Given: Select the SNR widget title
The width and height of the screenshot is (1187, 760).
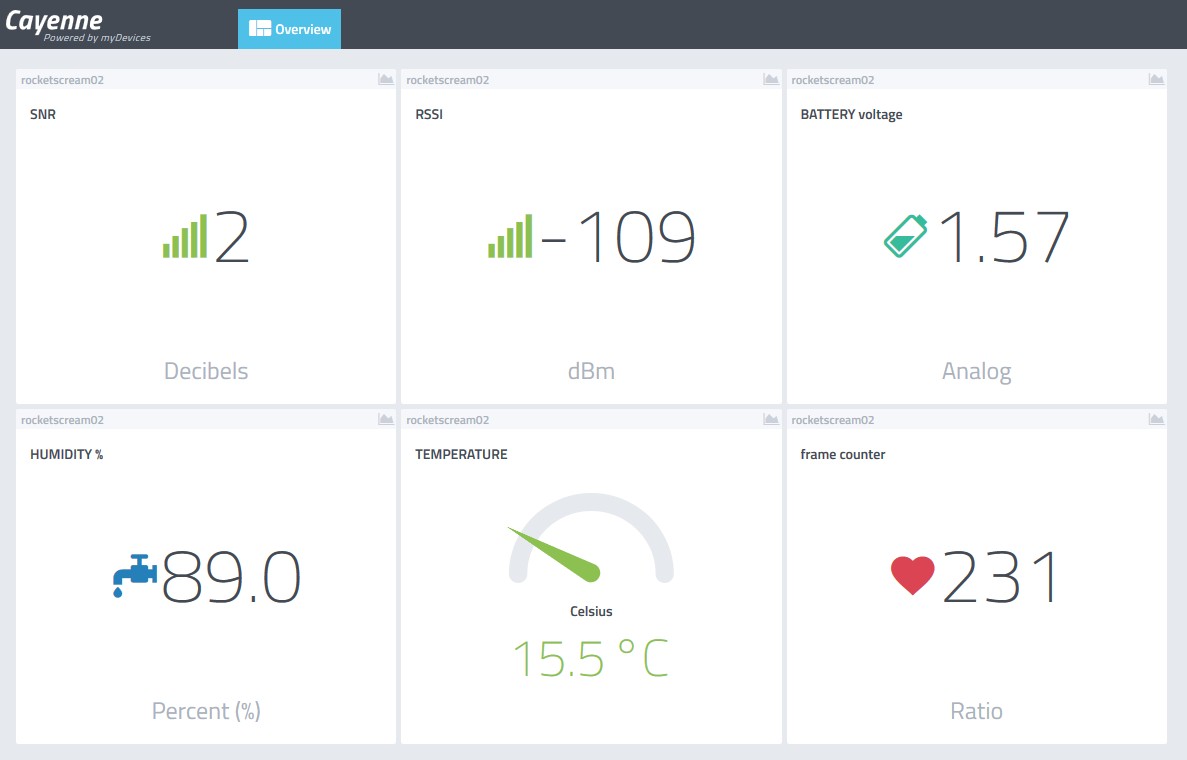Looking at the screenshot, I should click(43, 114).
